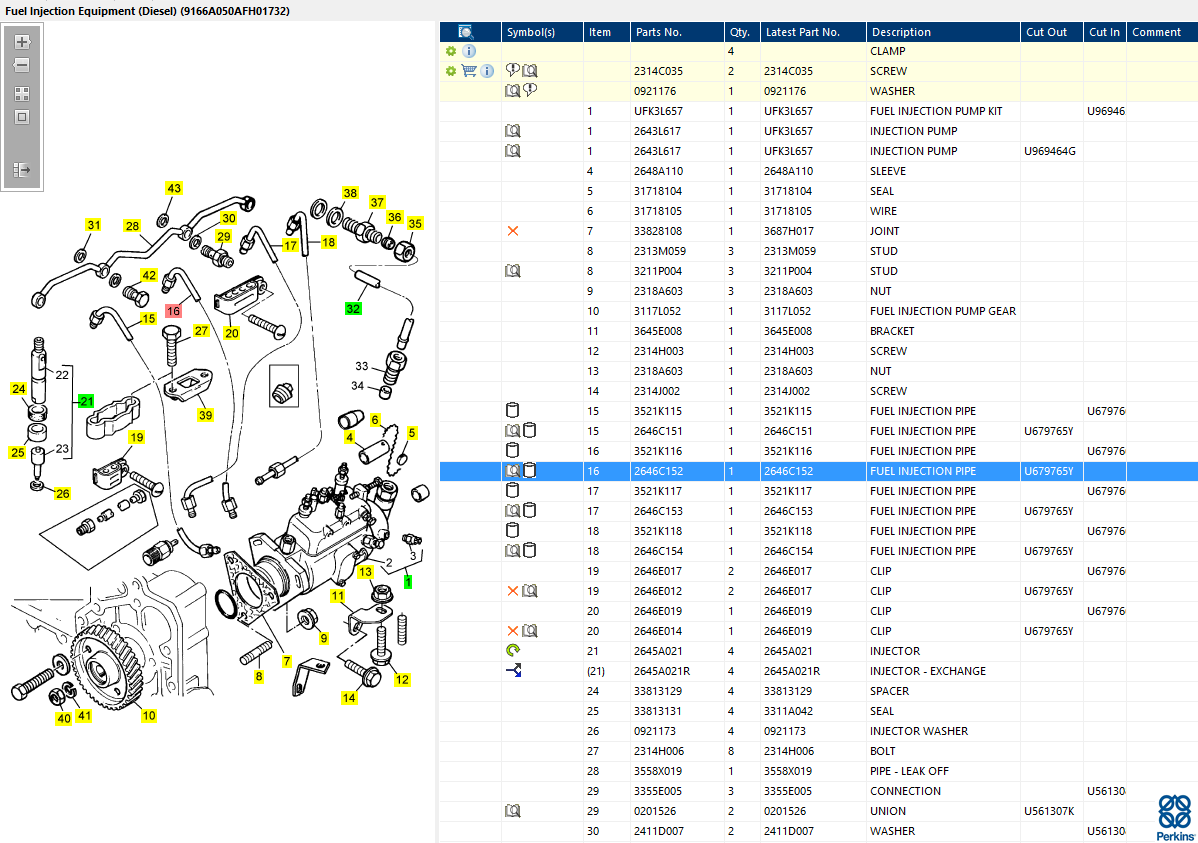Screen dimensions: 1198x843
Task: Click the four-squares view icon in diagram toolbar
Action: coord(22,93)
